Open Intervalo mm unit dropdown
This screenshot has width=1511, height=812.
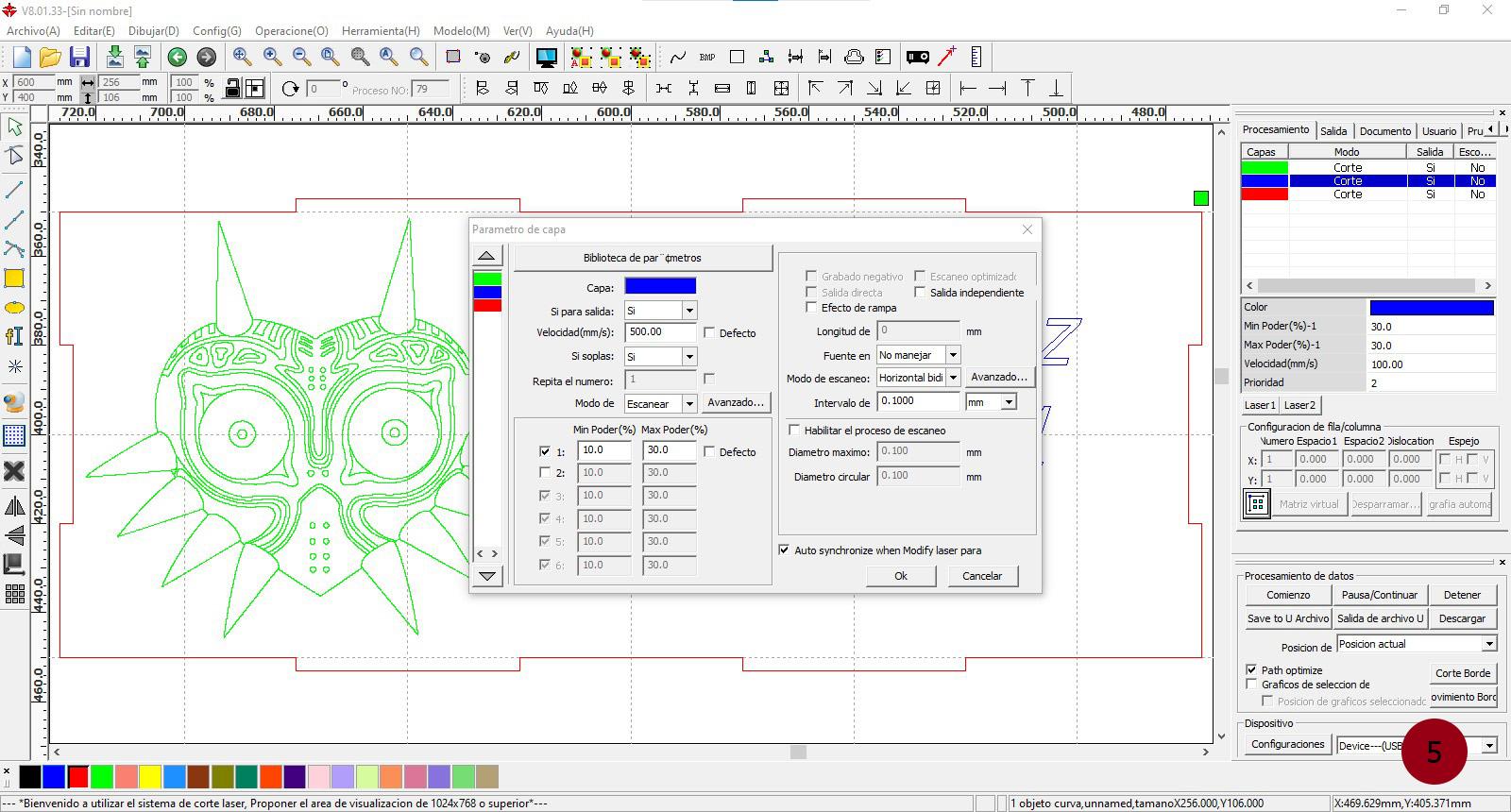click(x=1009, y=402)
